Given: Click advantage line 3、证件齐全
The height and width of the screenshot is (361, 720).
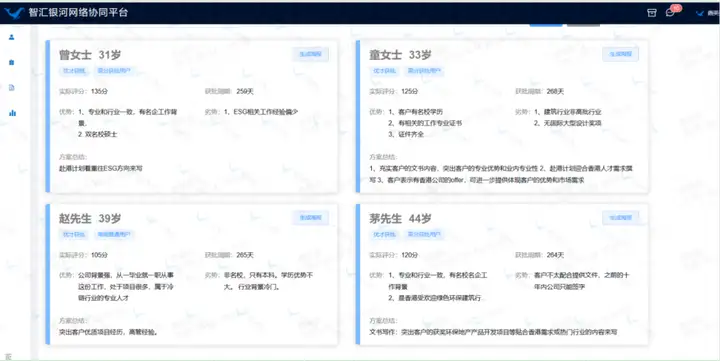Looking at the screenshot, I should tap(406, 135).
